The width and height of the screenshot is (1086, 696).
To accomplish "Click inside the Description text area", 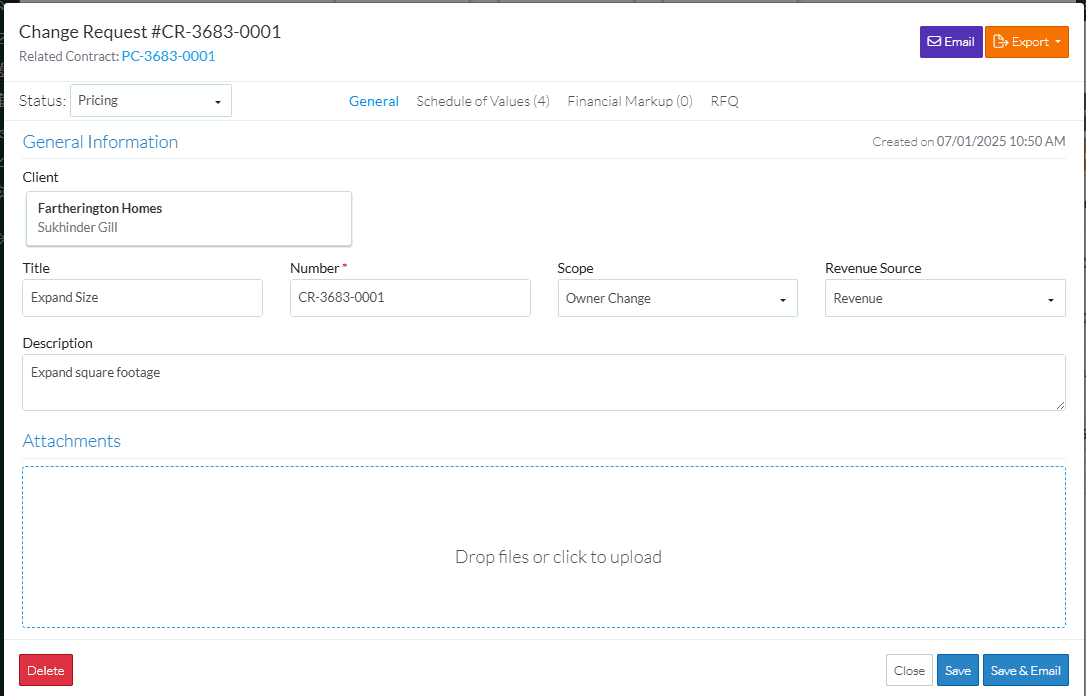I will pos(543,382).
